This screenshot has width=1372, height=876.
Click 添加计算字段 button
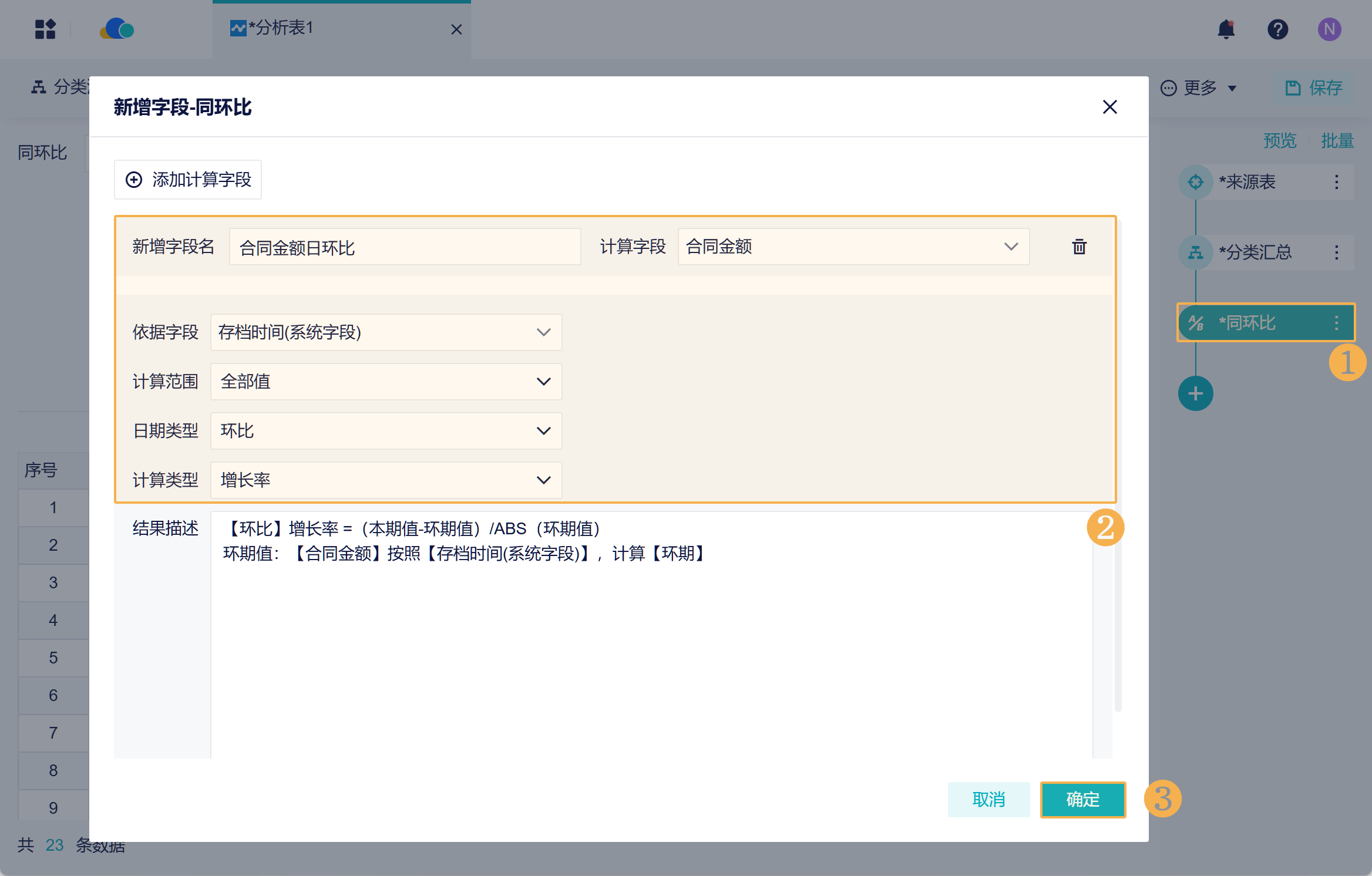[x=188, y=180]
